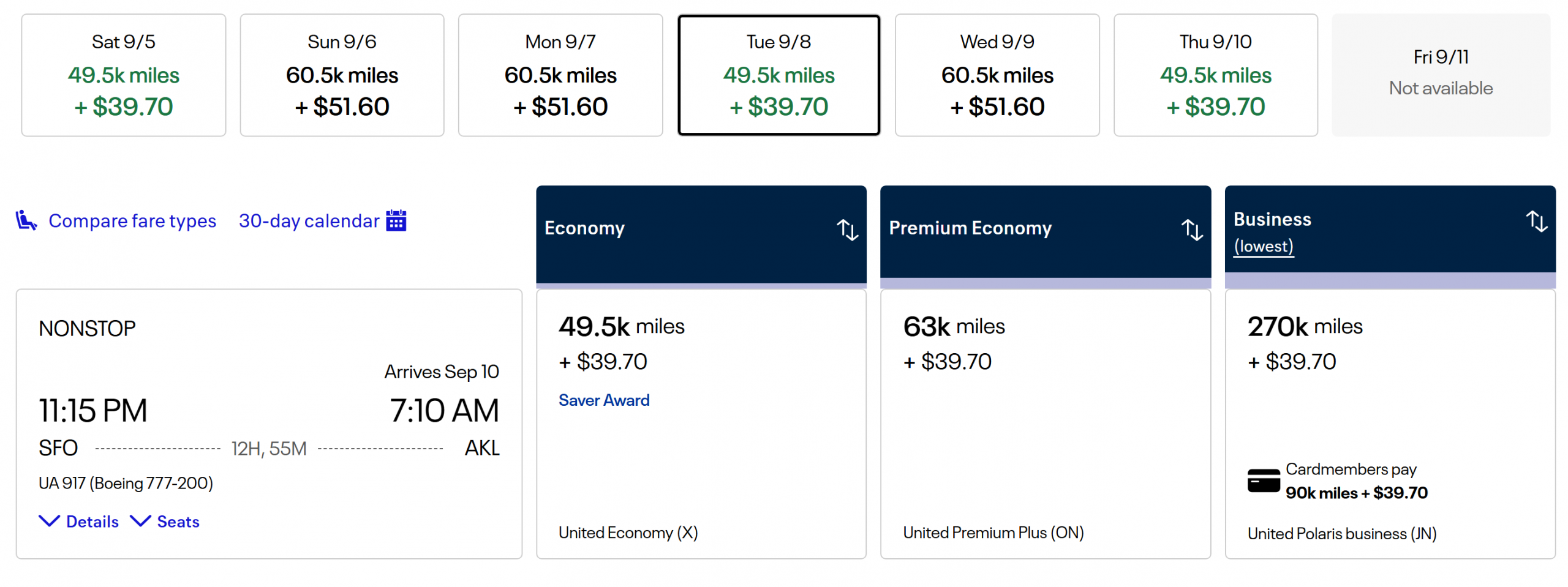1568x587 pixels.
Task: Click the 30-day calendar icon
Action: (x=396, y=220)
